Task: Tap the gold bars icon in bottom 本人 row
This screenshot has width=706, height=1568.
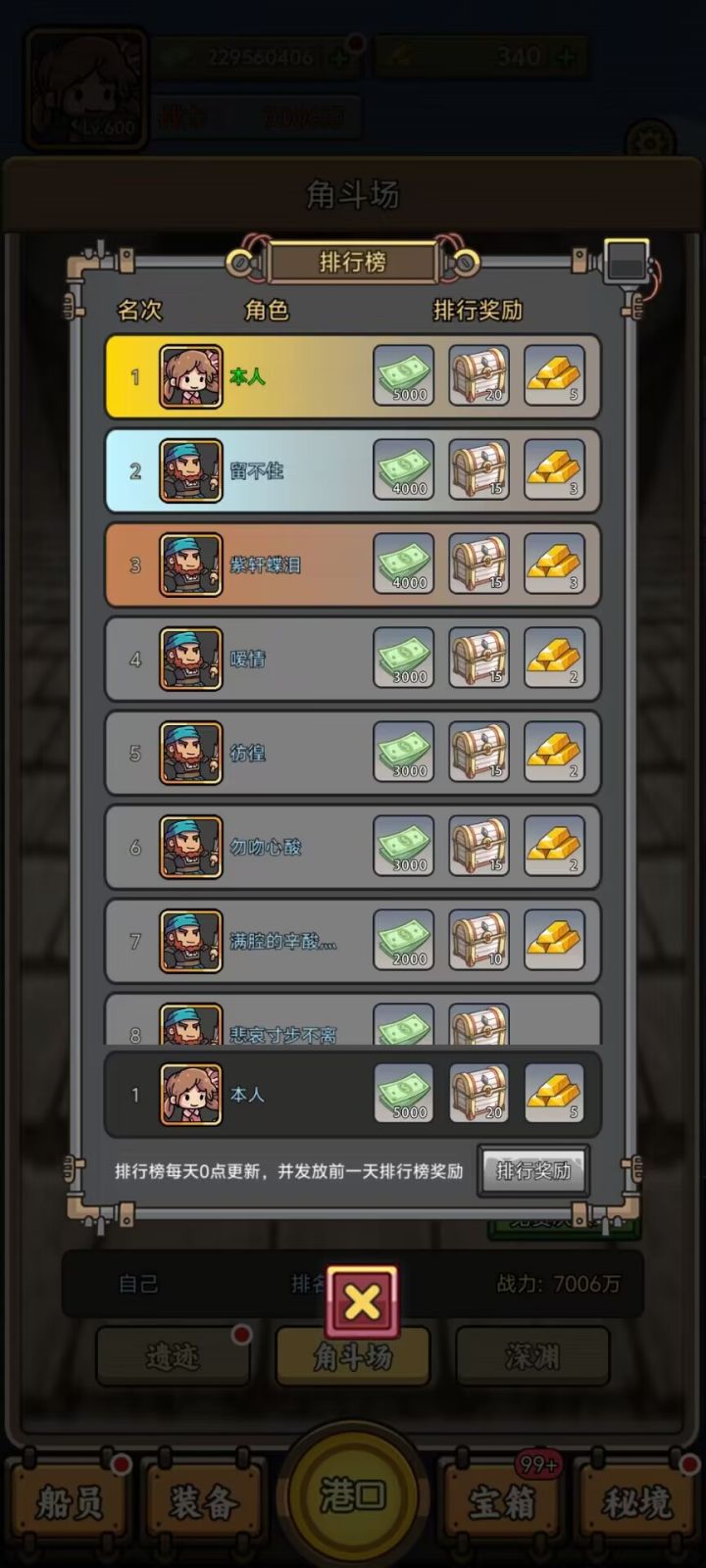Action: point(554,1094)
